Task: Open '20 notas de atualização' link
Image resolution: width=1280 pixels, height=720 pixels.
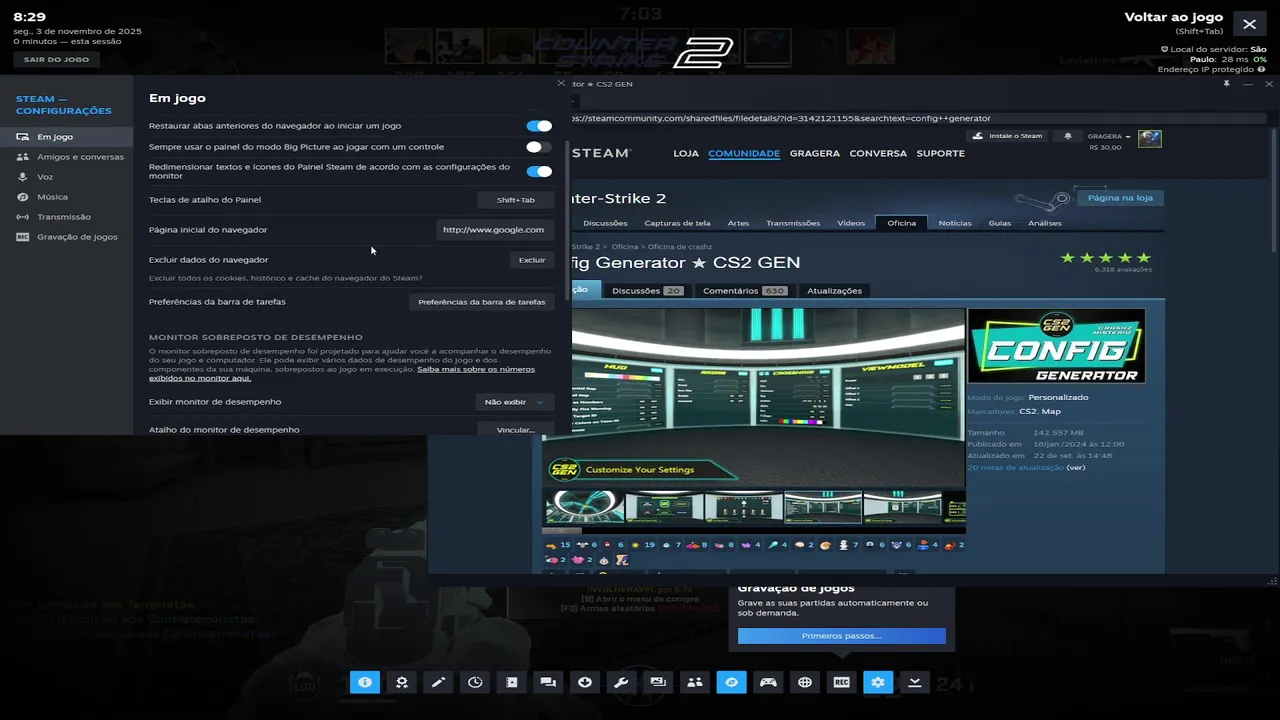Action: 1015,468
